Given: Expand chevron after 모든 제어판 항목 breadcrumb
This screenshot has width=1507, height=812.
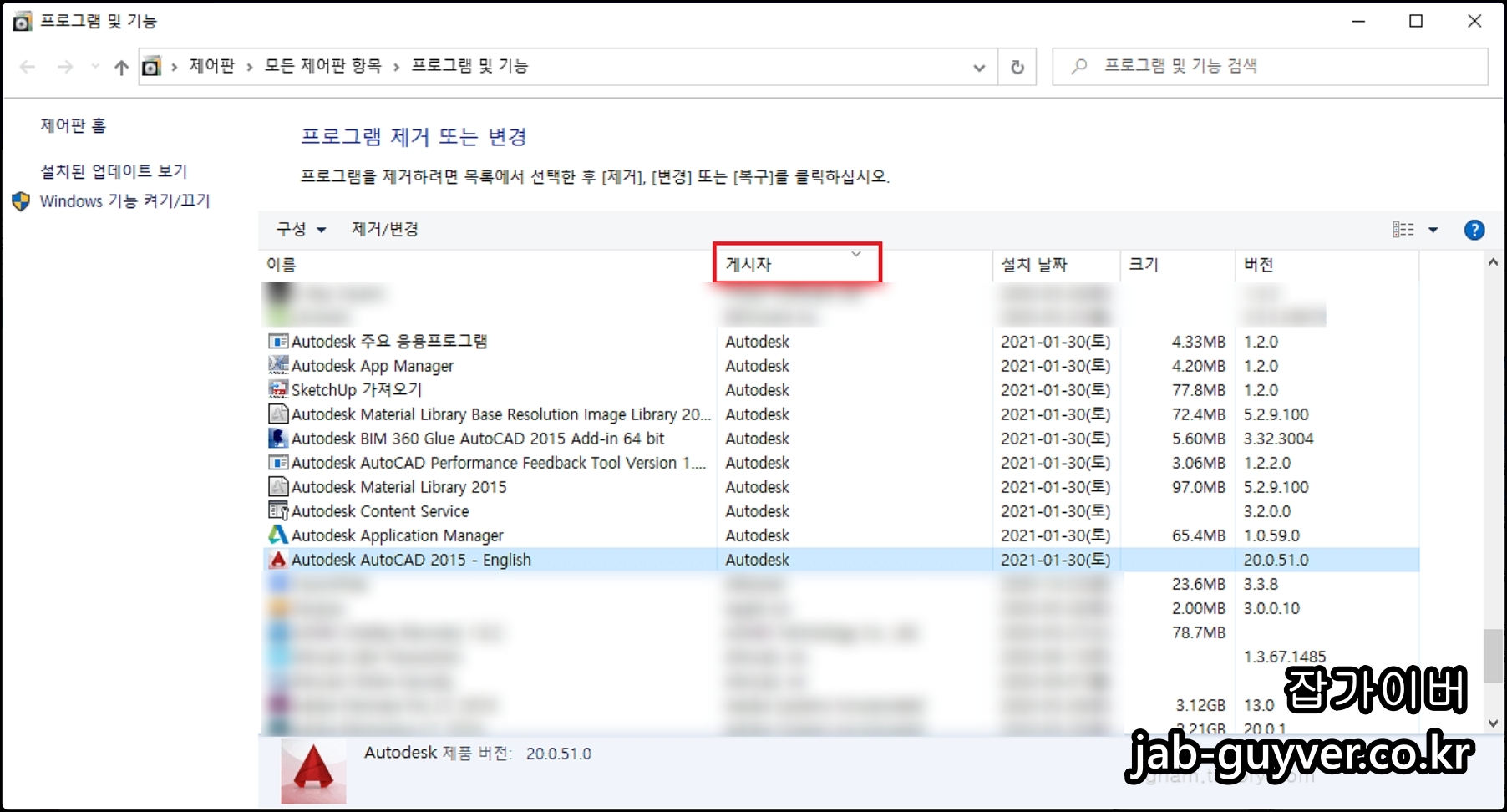Looking at the screenshot, I should tap(395, 67).
